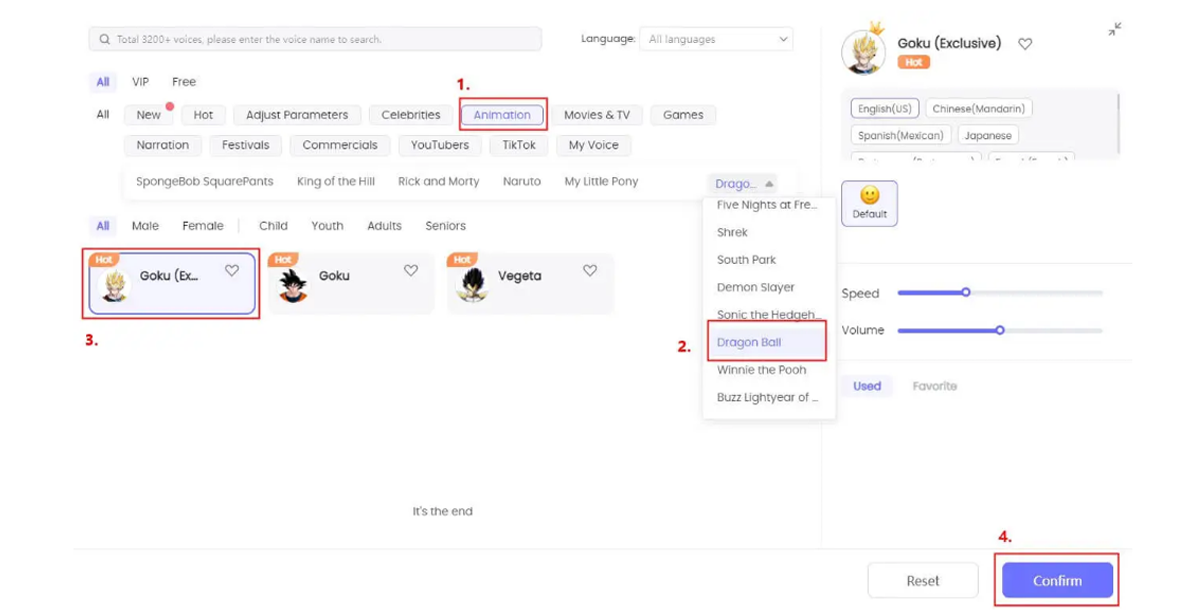
Task: Switch to the Favorite tab
Action: (x=934, y=386)
